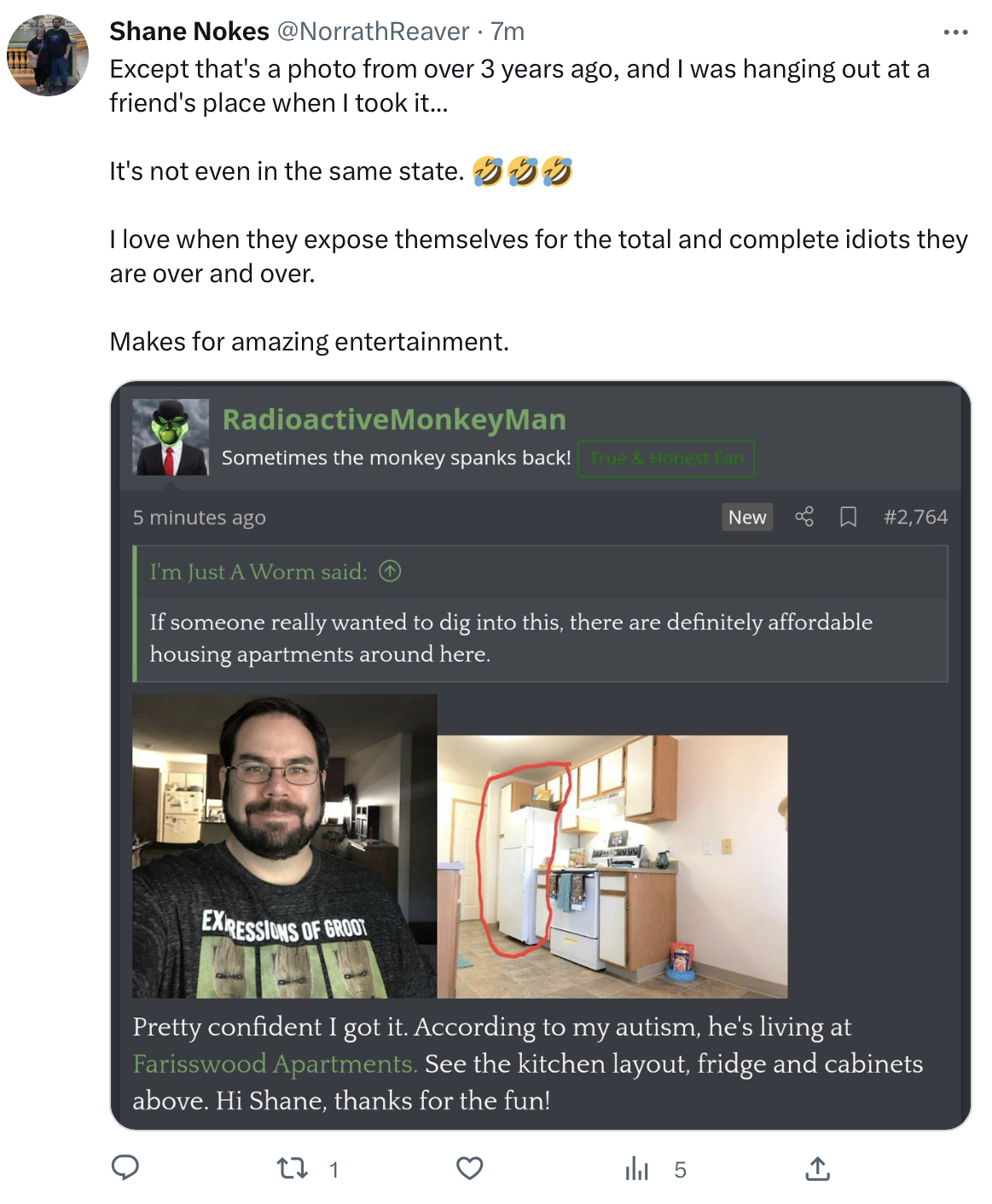Click the New post label
Viewport: 992px width, 1204px height.
747,517
